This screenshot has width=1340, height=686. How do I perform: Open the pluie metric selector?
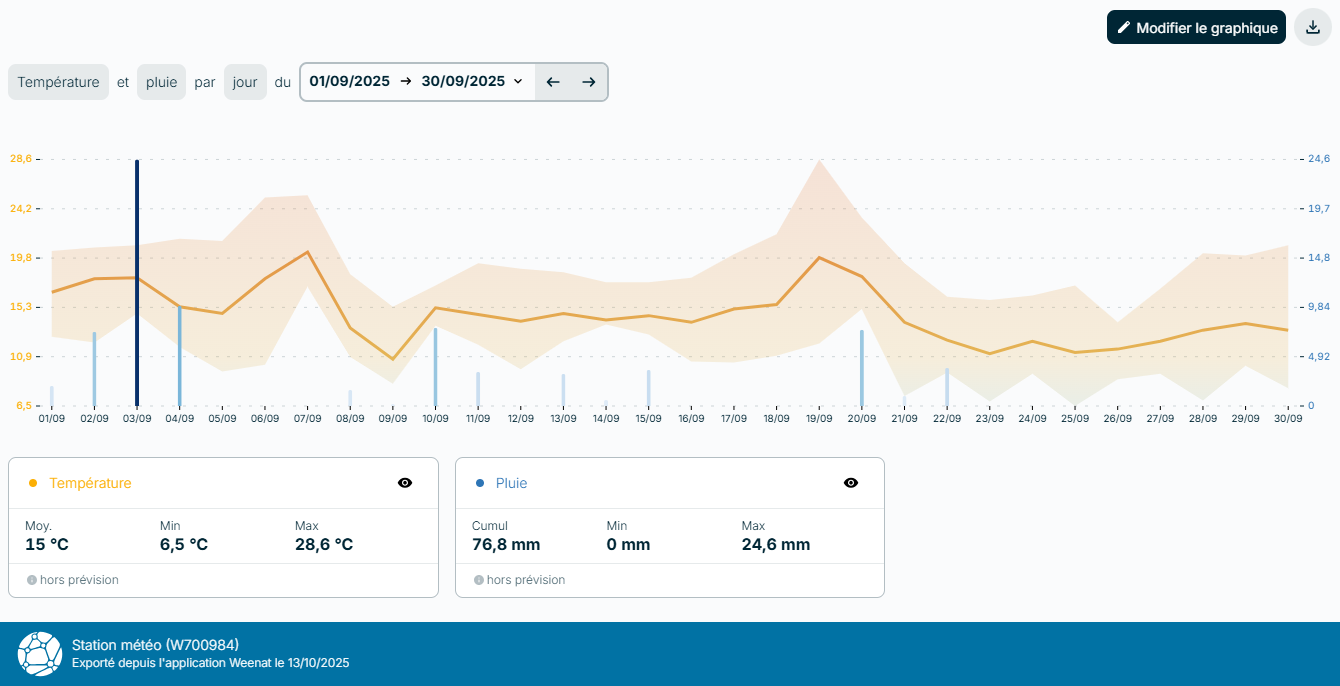[161, 82]
